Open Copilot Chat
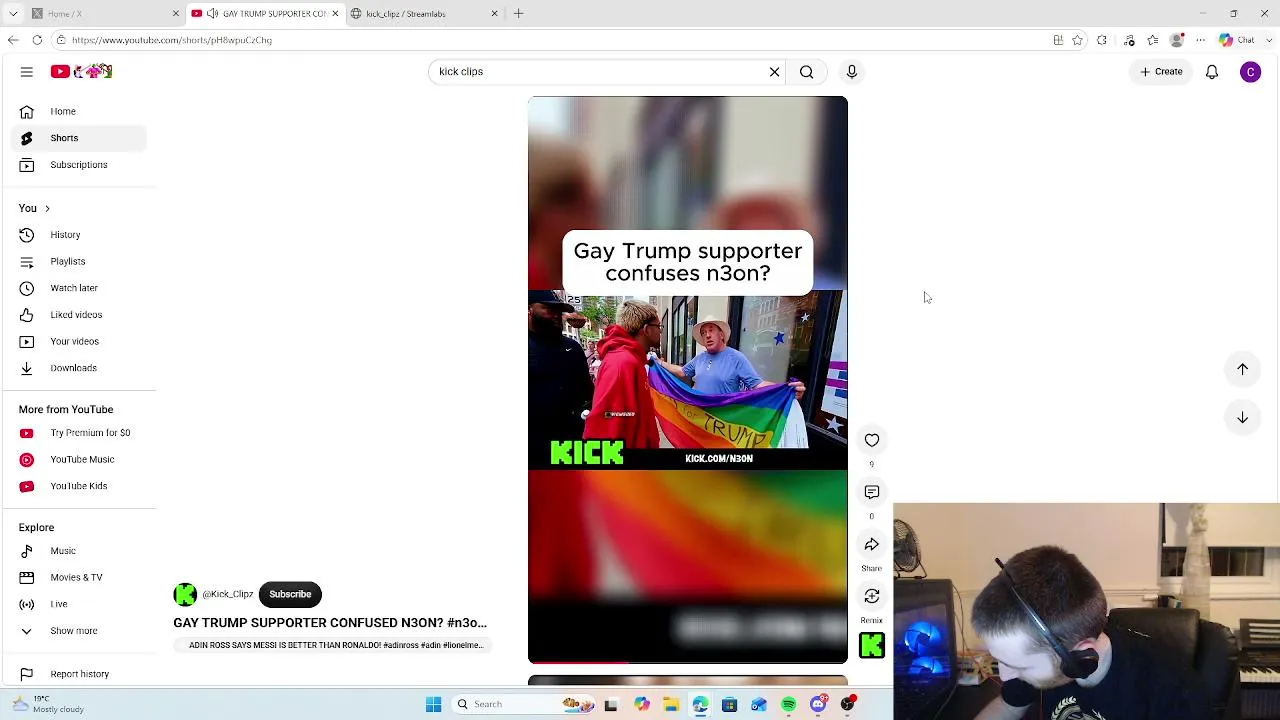The width and height of the screenshot is (1280, 720). pos(1236,40)
